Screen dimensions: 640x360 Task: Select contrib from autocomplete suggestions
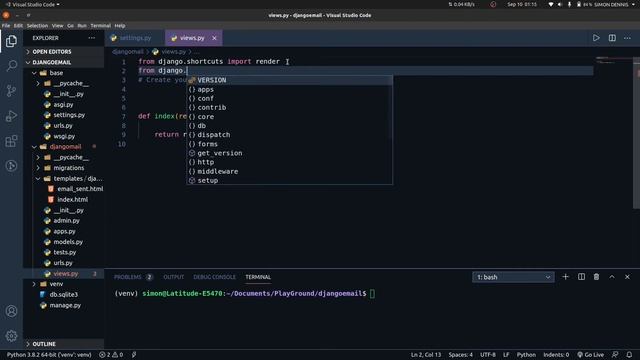[x=289, y=108]
